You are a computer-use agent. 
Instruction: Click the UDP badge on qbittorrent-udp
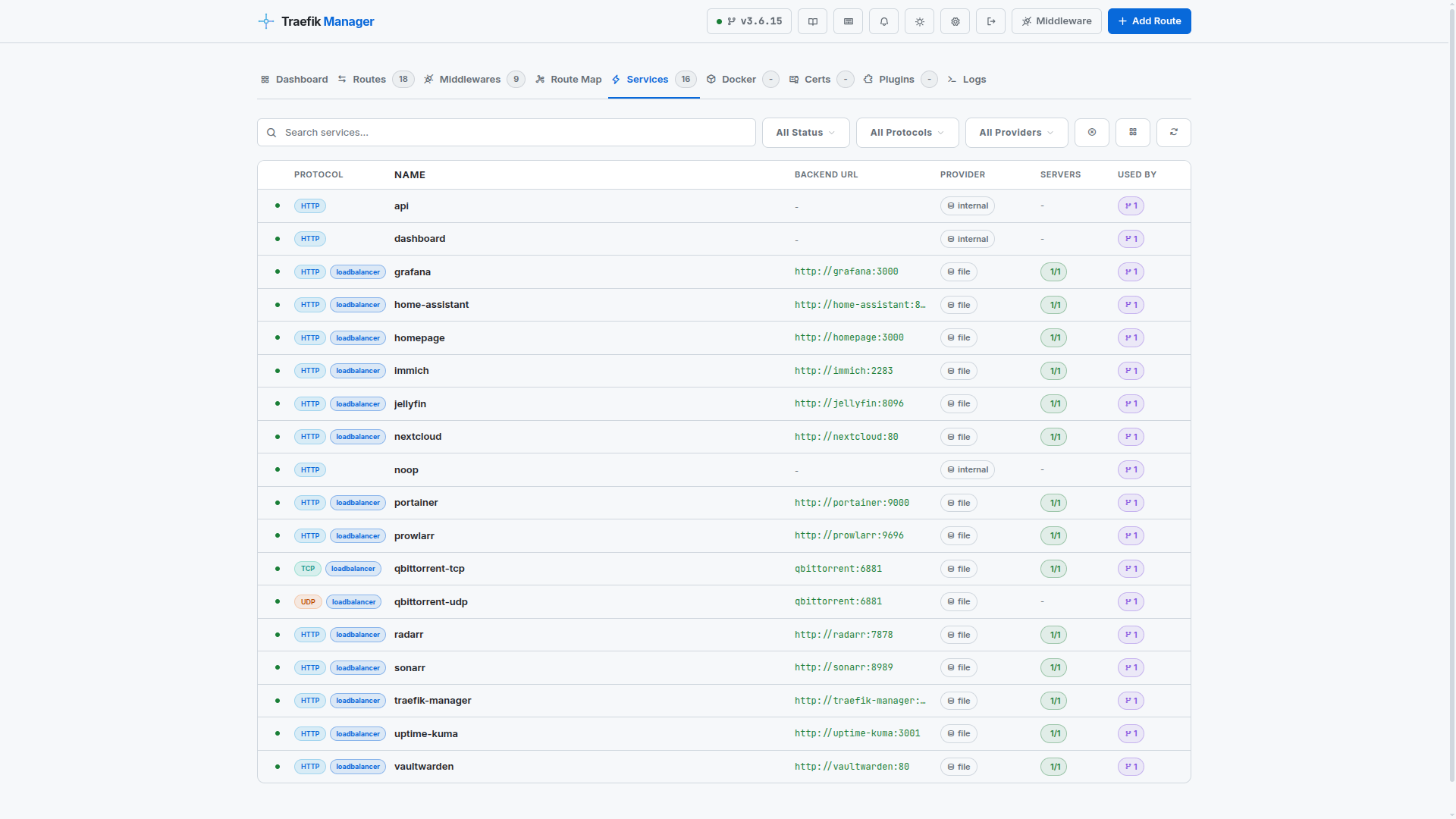[308, 602]
